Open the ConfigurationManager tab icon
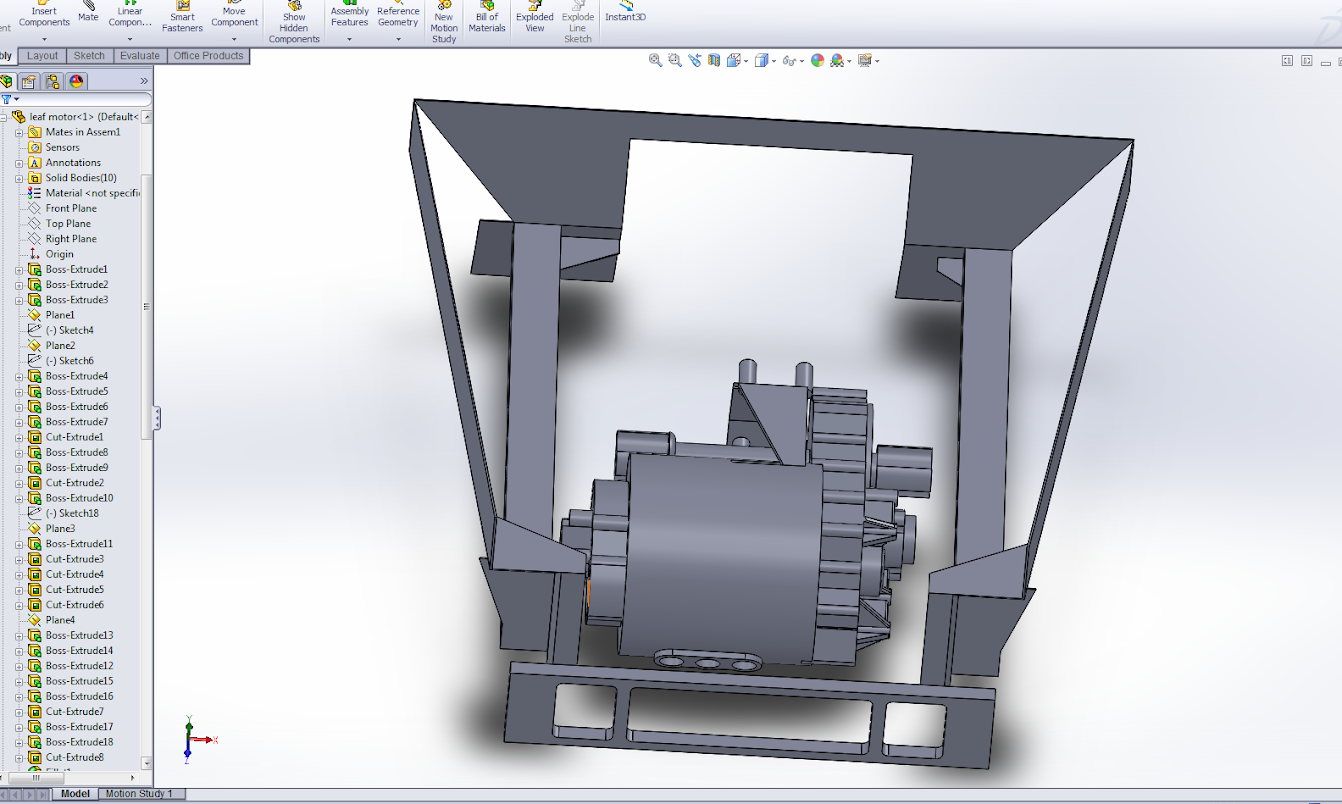Image resolution: width=1342 pixels, height=804 pixels. [53, 81]
